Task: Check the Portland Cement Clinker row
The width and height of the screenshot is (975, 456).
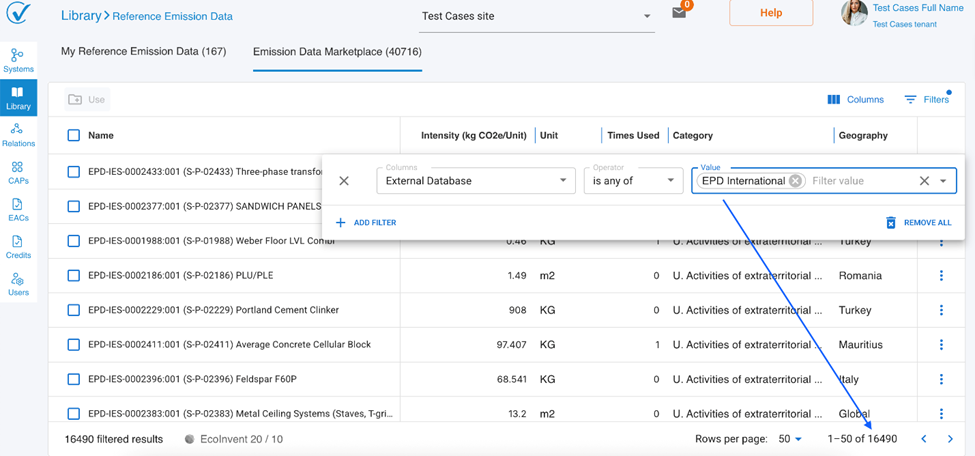Action: click(x=74, y=310)
